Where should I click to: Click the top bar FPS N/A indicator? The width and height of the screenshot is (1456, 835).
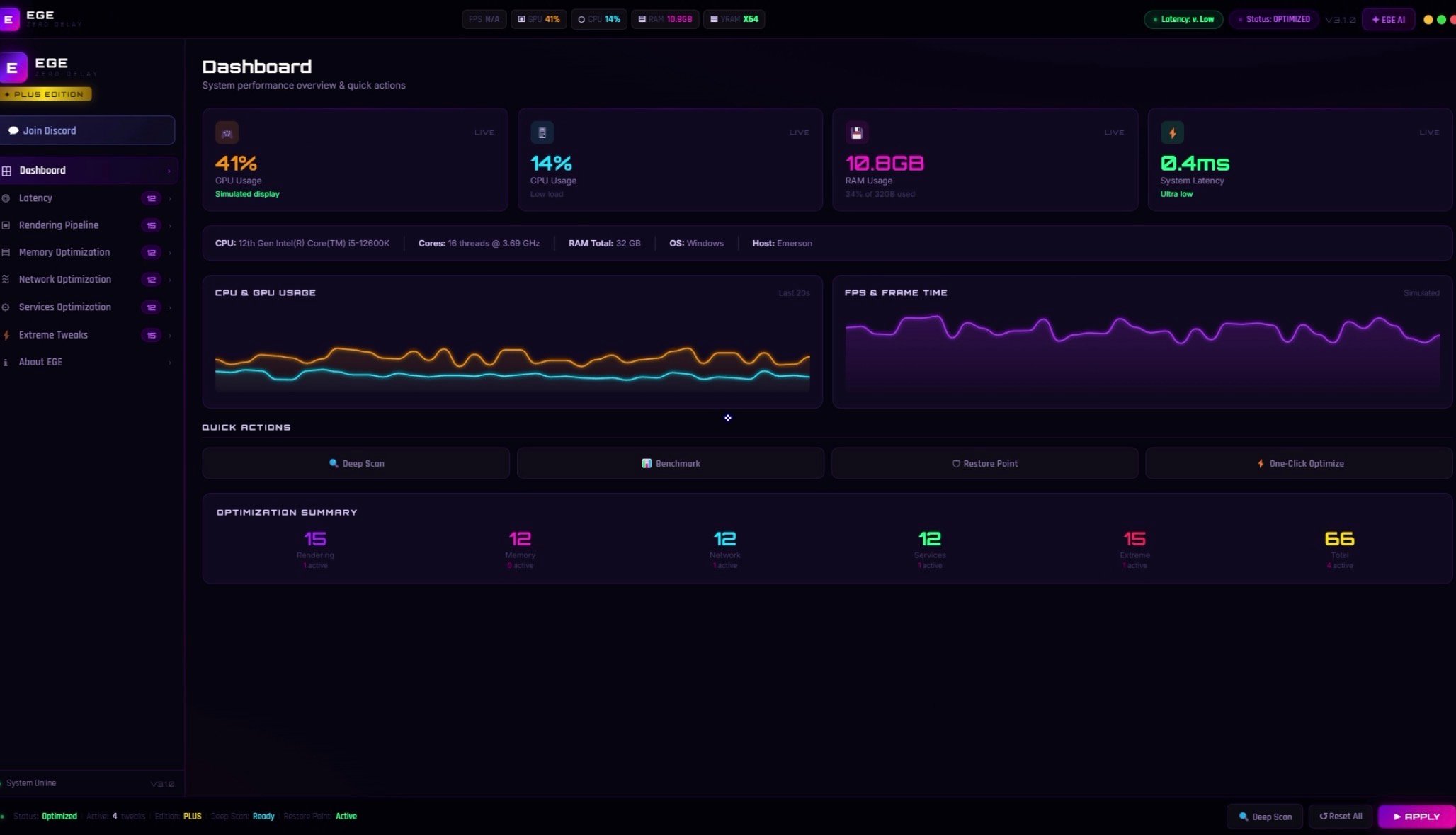point(484,19)
